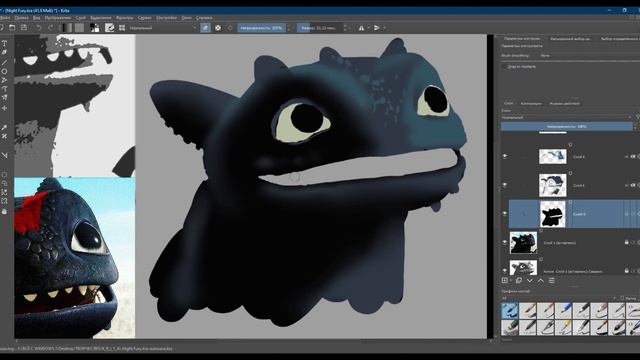
Task: Select the Move tool in toolbox
Action: click(4, 108)
